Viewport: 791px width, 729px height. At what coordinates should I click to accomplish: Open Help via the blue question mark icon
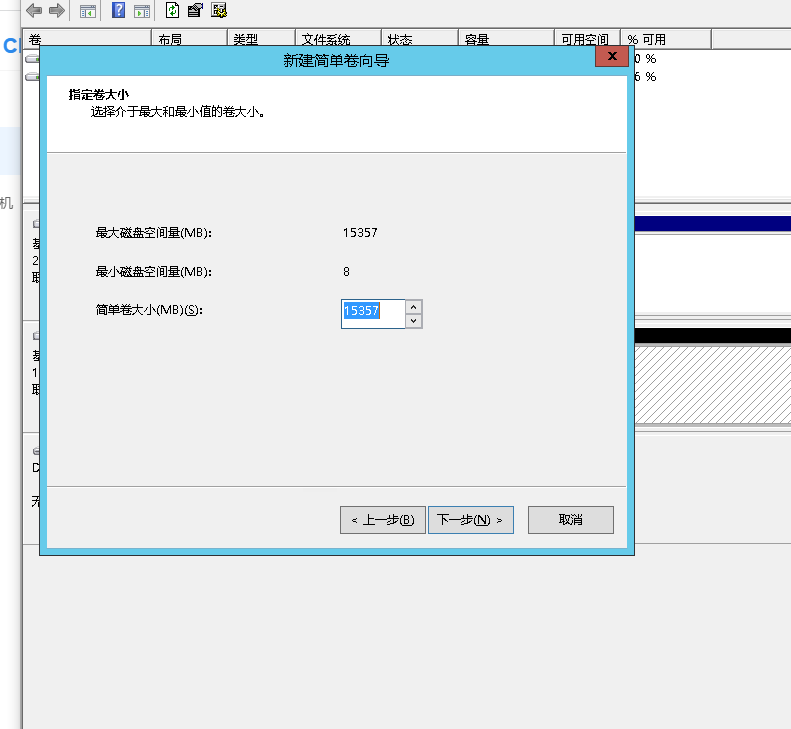point(118,11)
